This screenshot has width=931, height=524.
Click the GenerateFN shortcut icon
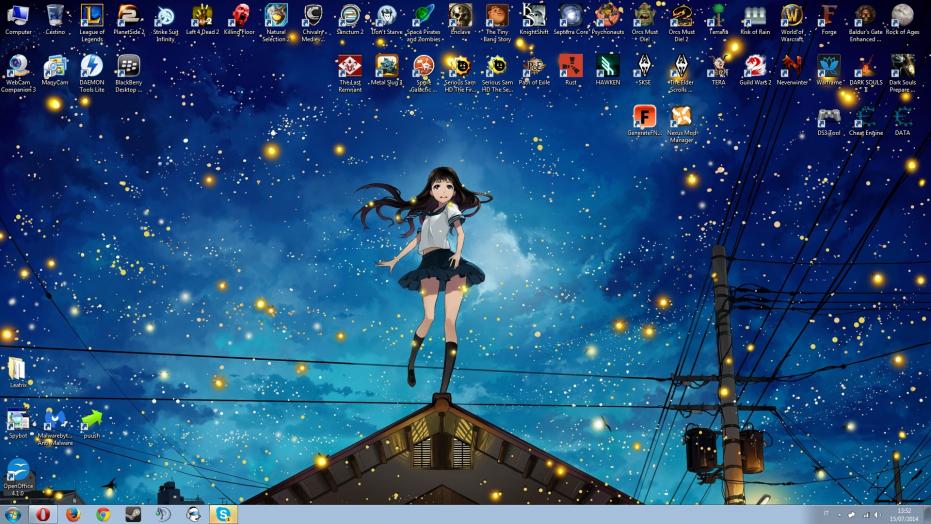645,120
